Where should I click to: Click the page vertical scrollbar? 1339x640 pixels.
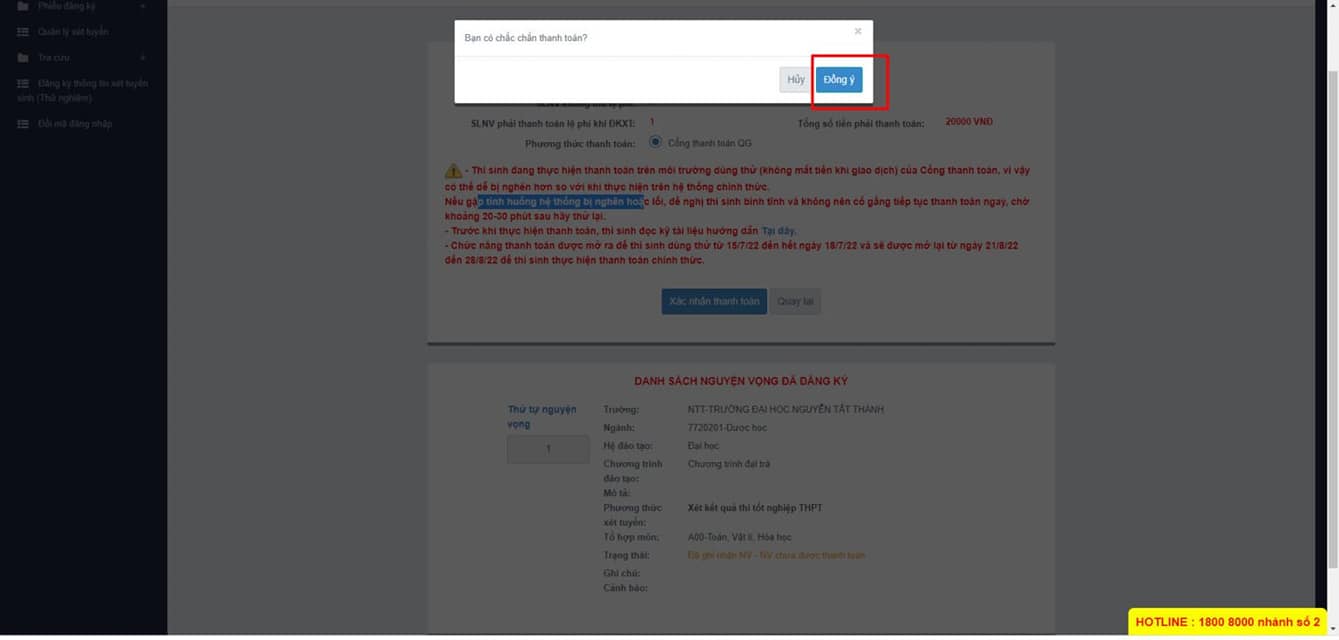[x=1331, y=300]
